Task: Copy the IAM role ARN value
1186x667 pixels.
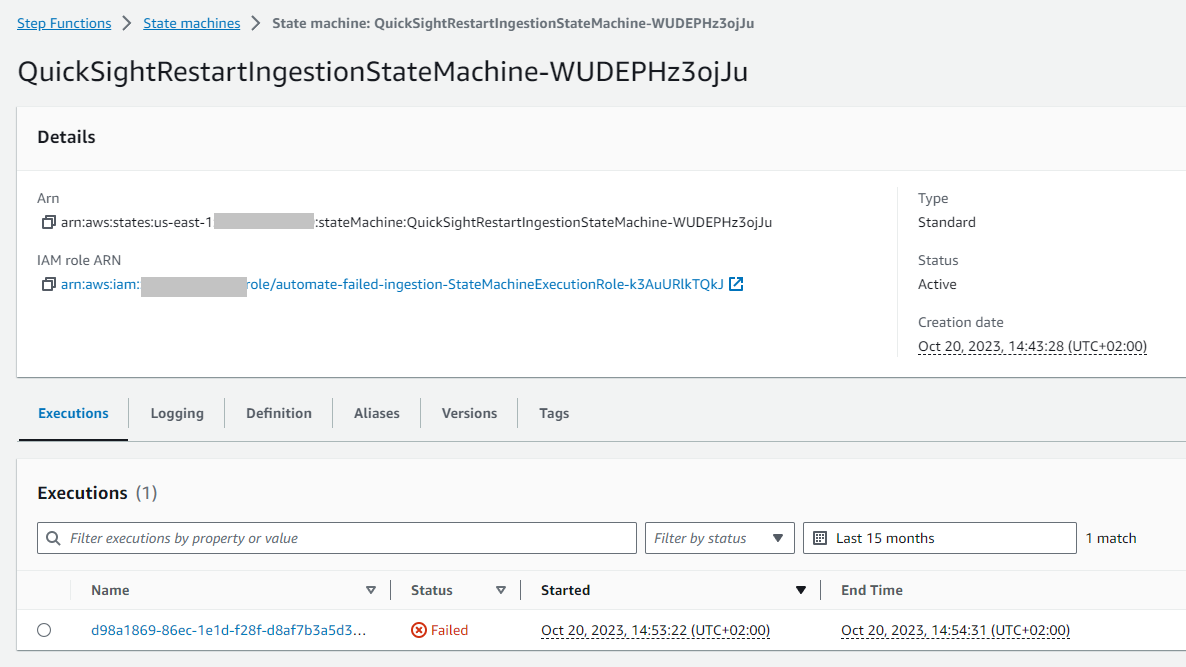Action: point(48,284)
